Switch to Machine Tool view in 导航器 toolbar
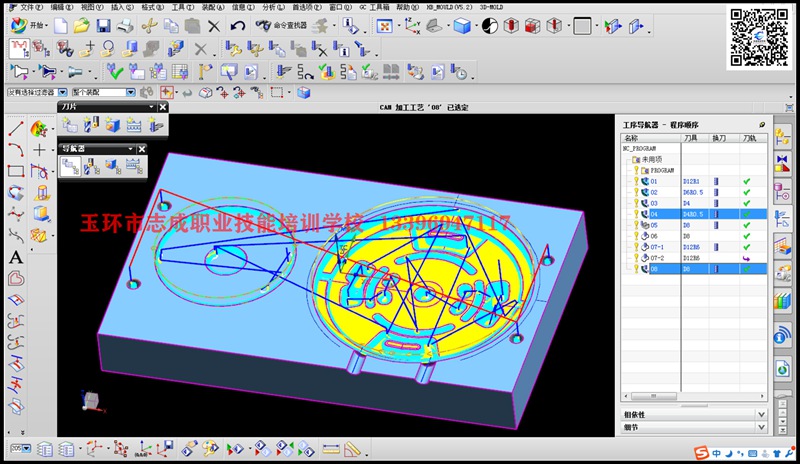 point(91,166)
